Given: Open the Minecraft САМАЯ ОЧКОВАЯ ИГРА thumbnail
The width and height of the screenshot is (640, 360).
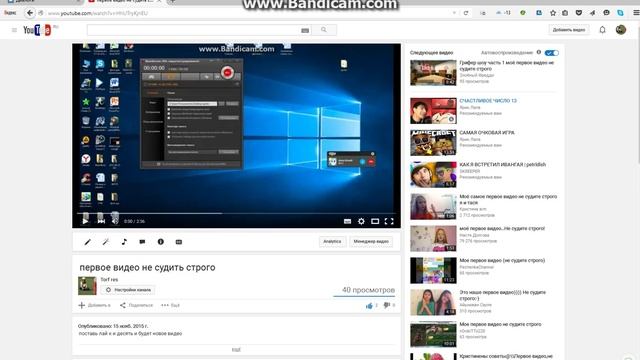Looking at the screenshot, I should click(x=433, y=142).
